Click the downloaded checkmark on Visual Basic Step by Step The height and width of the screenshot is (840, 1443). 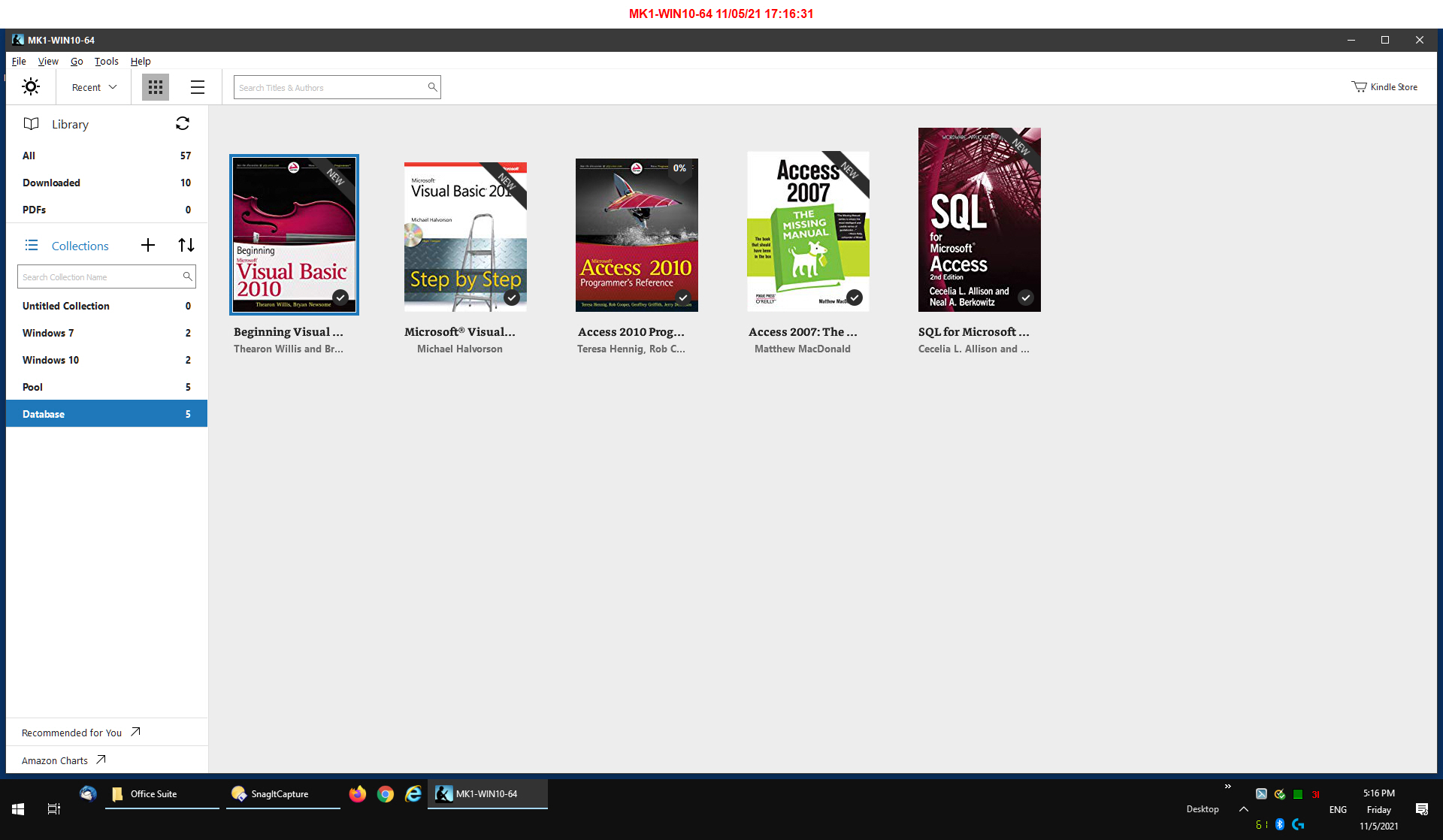(512, 298)
